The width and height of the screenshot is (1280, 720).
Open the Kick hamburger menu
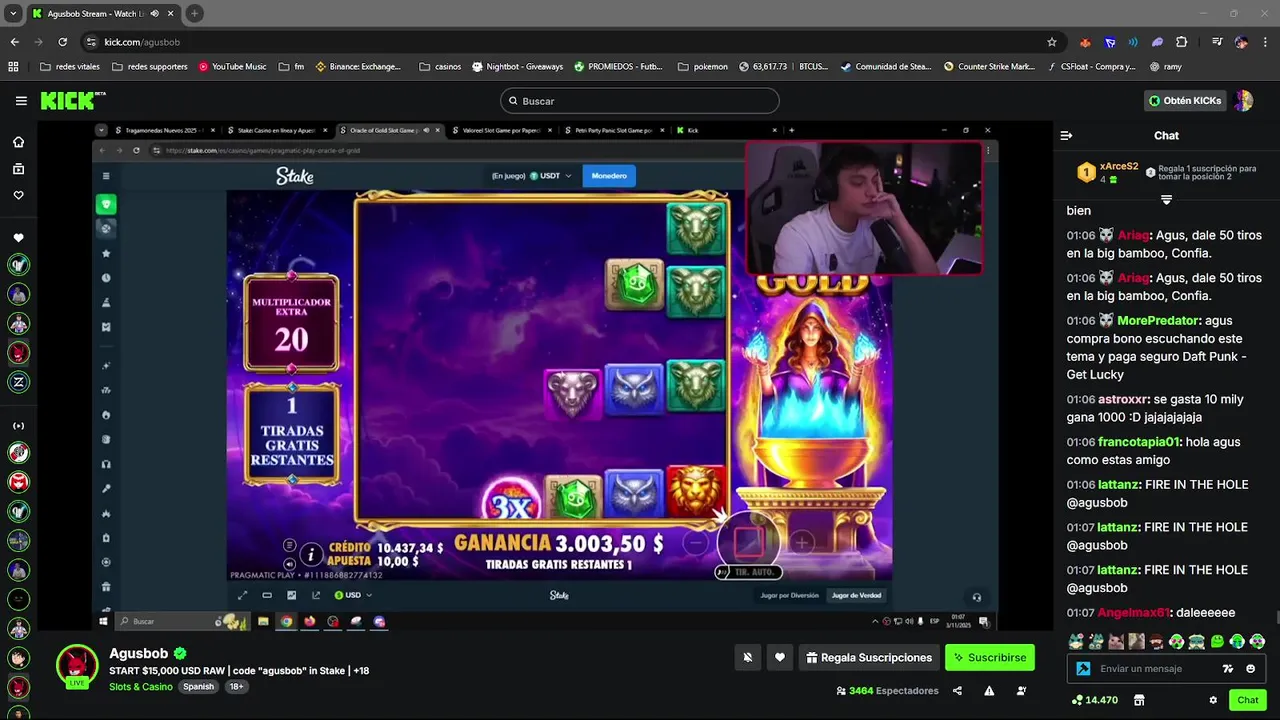[x=21, y=101]
